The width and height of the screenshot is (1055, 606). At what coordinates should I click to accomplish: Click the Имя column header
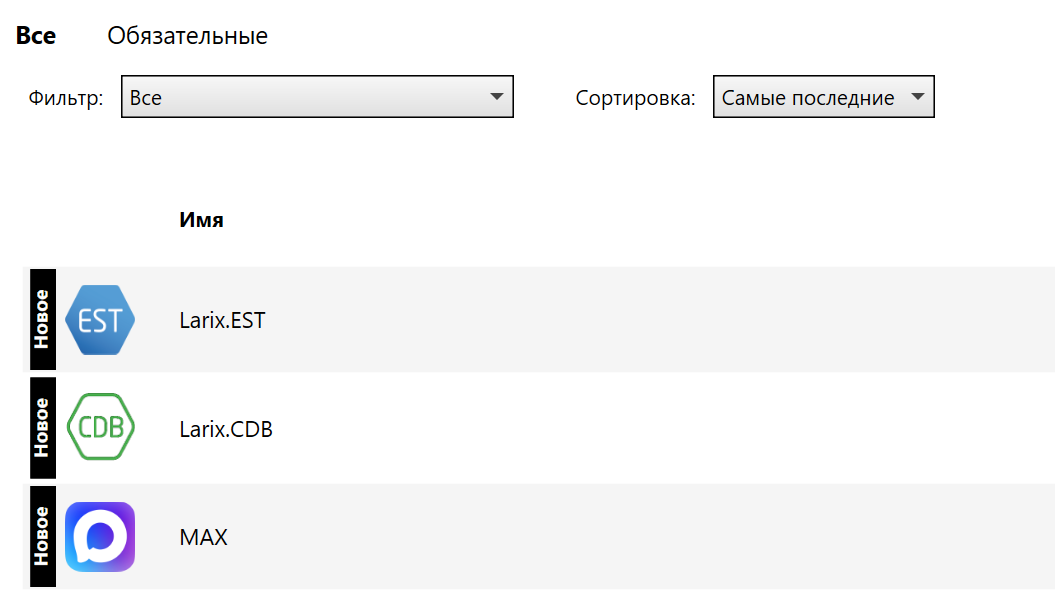click(x=202, y=220)
